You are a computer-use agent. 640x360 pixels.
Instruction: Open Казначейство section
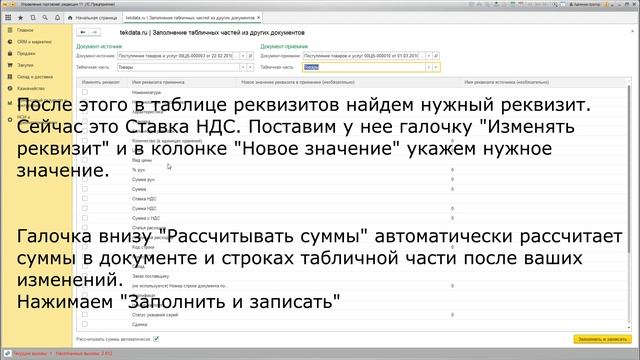click(x=31, y=88)
